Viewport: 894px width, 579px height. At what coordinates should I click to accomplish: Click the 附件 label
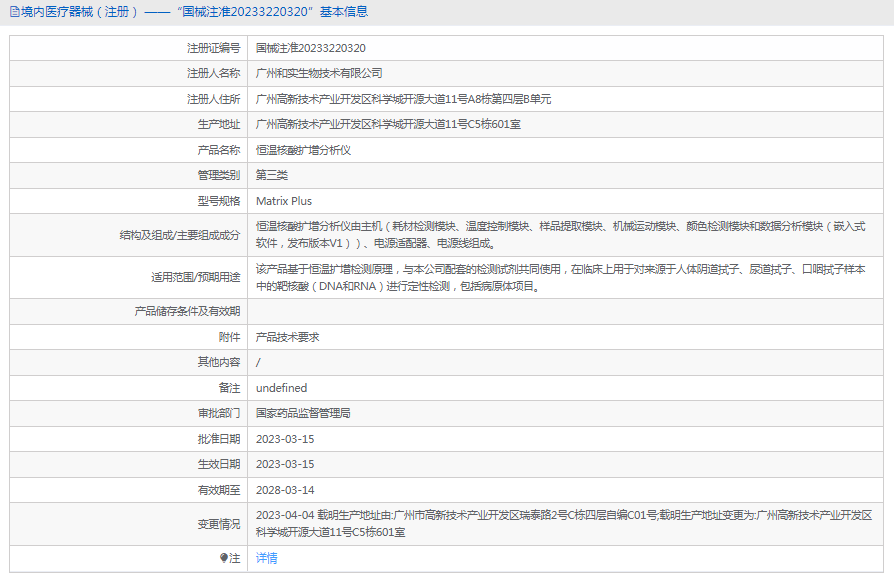pos(229,337)
